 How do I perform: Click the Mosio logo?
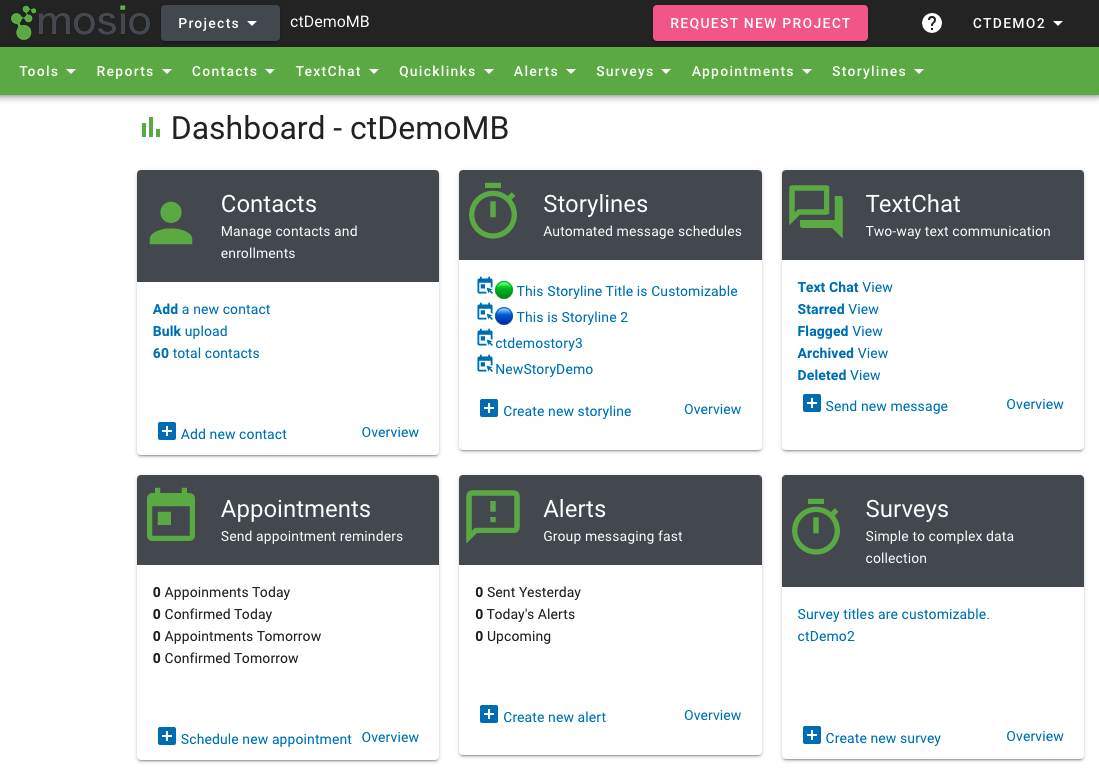(80, 22)
